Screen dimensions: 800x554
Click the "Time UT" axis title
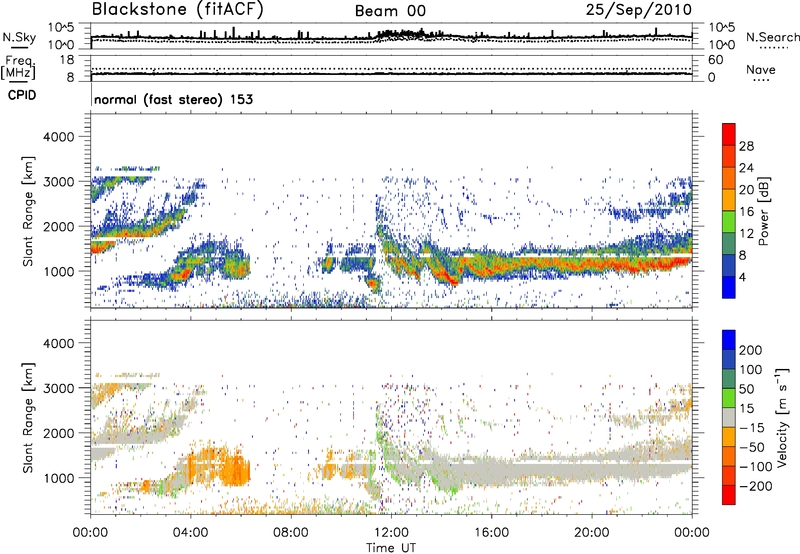click(391, 548)
